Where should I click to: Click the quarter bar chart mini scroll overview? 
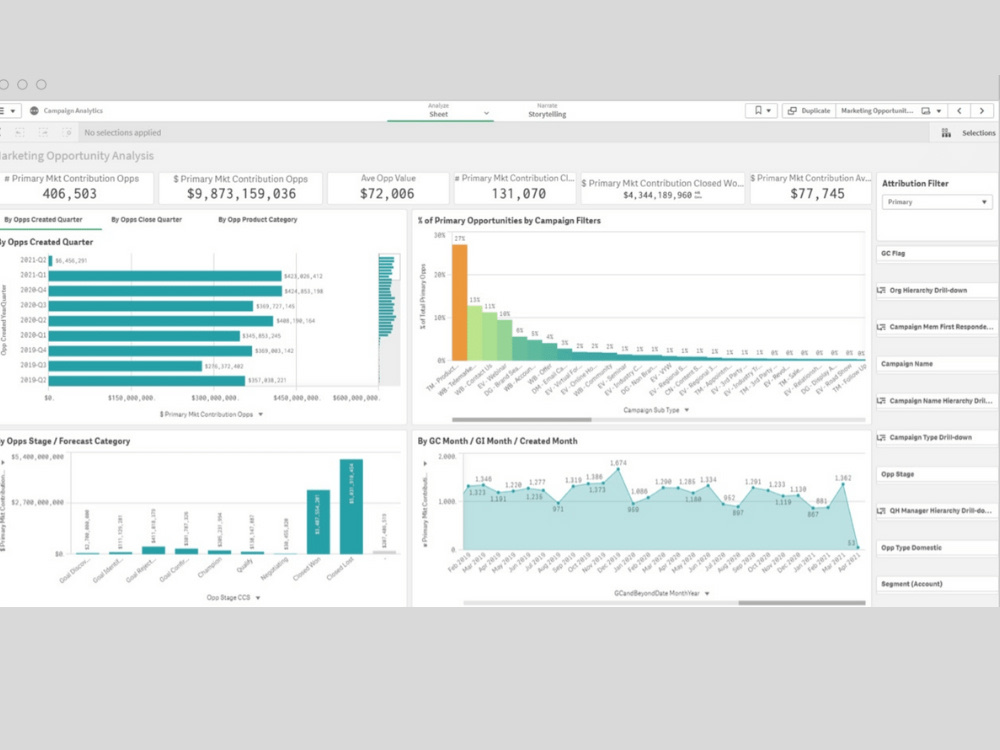coord(389,319)
